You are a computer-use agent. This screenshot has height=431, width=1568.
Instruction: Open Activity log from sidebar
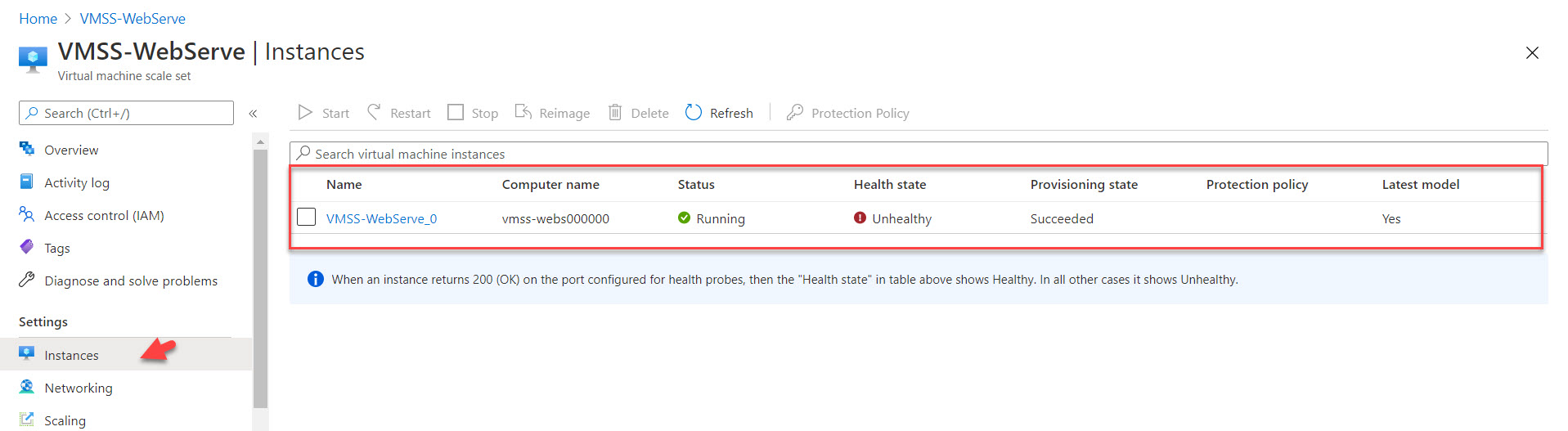77,183
